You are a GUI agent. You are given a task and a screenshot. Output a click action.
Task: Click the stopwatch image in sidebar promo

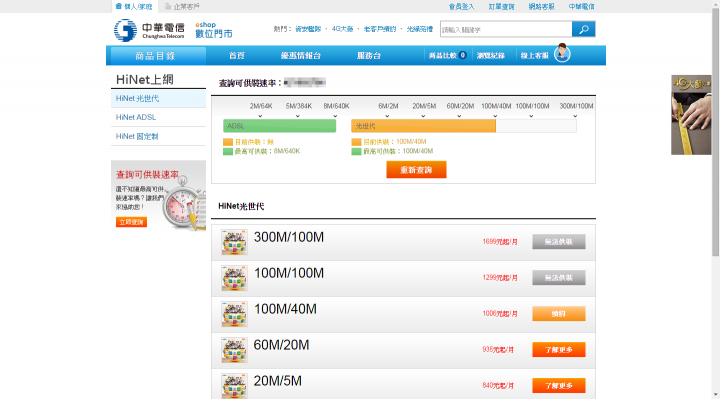tap(186, 203)
